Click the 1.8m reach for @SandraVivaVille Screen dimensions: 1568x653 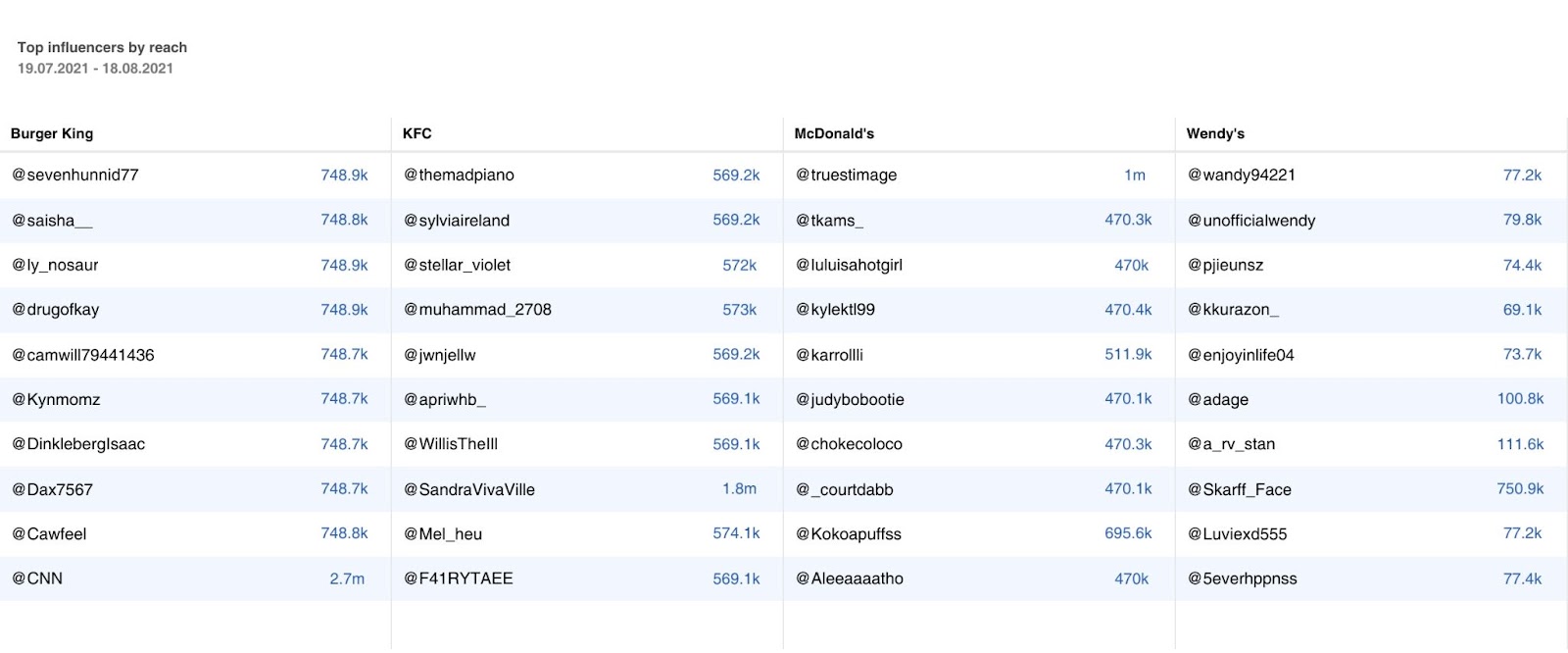click(x=740, y=488)
